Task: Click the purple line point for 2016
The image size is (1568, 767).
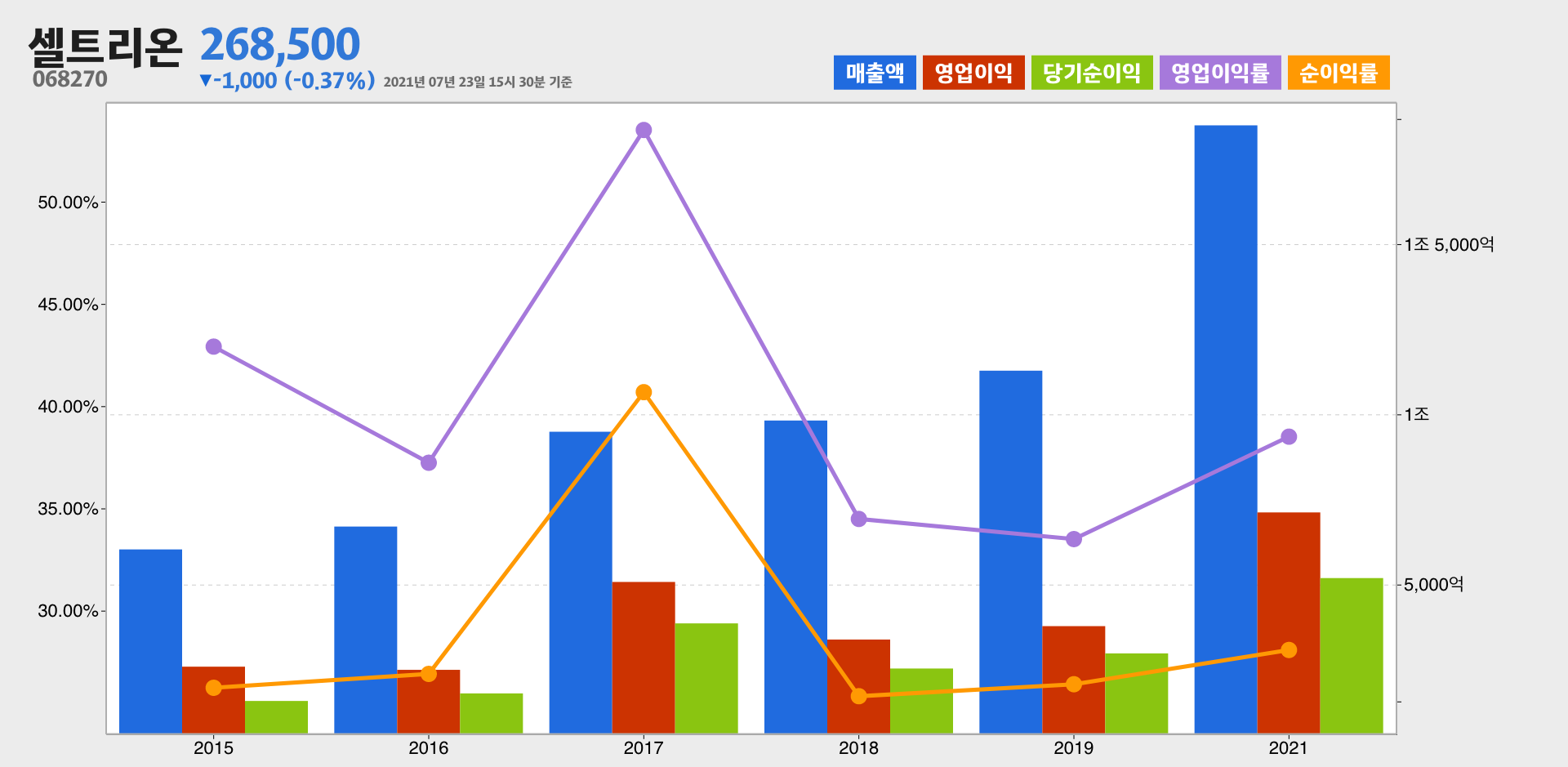Action: point(429,463)
